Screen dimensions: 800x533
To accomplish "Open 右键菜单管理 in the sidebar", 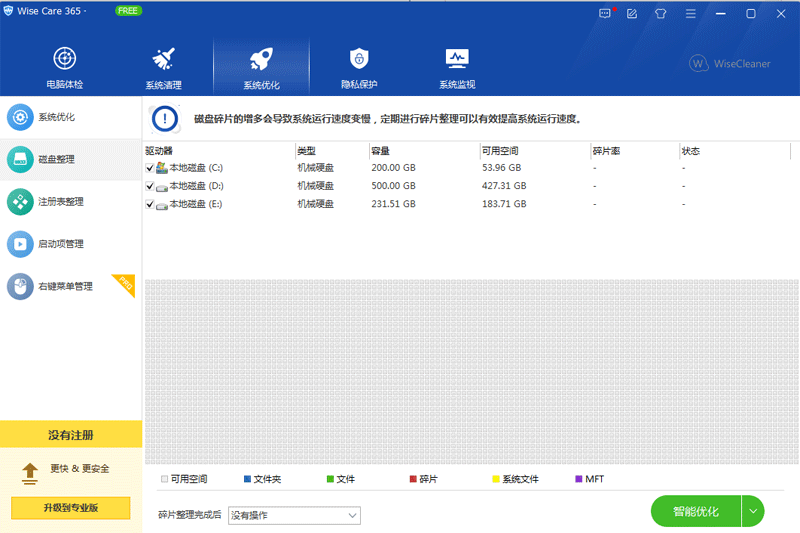I will [65, 287].
